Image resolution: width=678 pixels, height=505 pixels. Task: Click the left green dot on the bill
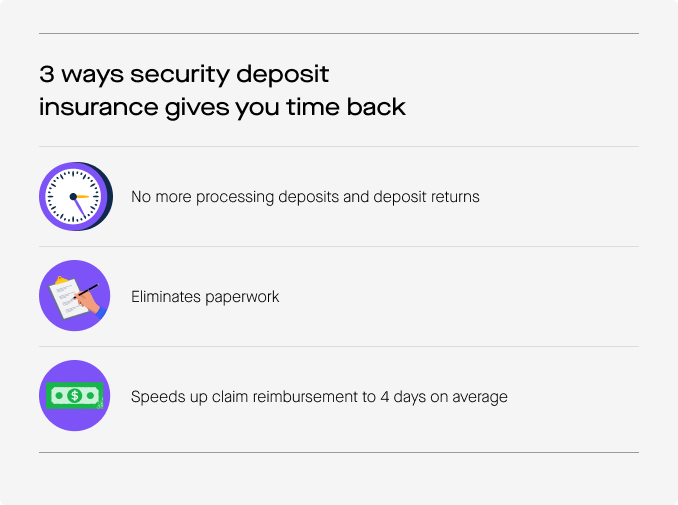click(59, 396)
